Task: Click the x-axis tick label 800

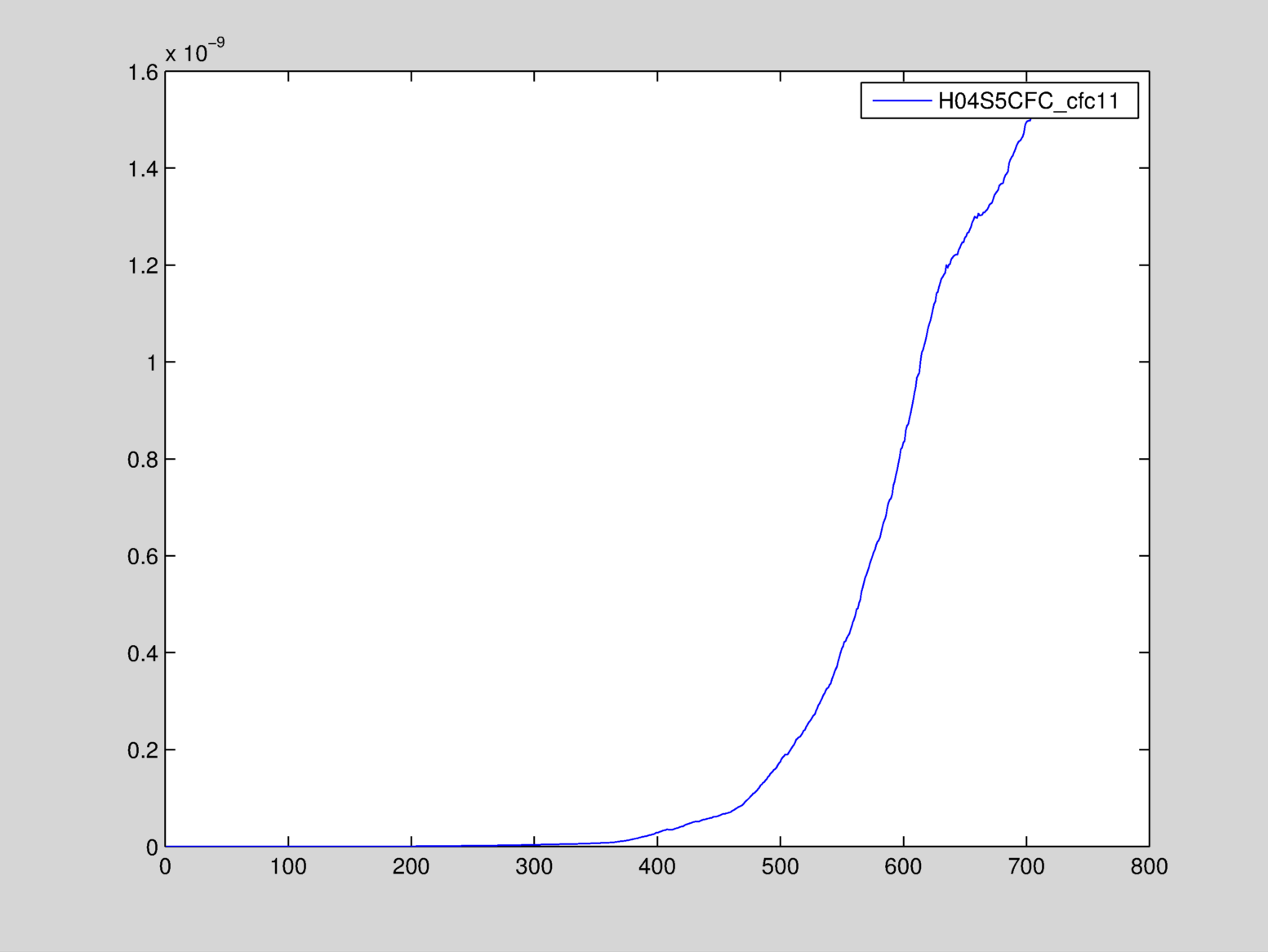Action: point(1149,867)
